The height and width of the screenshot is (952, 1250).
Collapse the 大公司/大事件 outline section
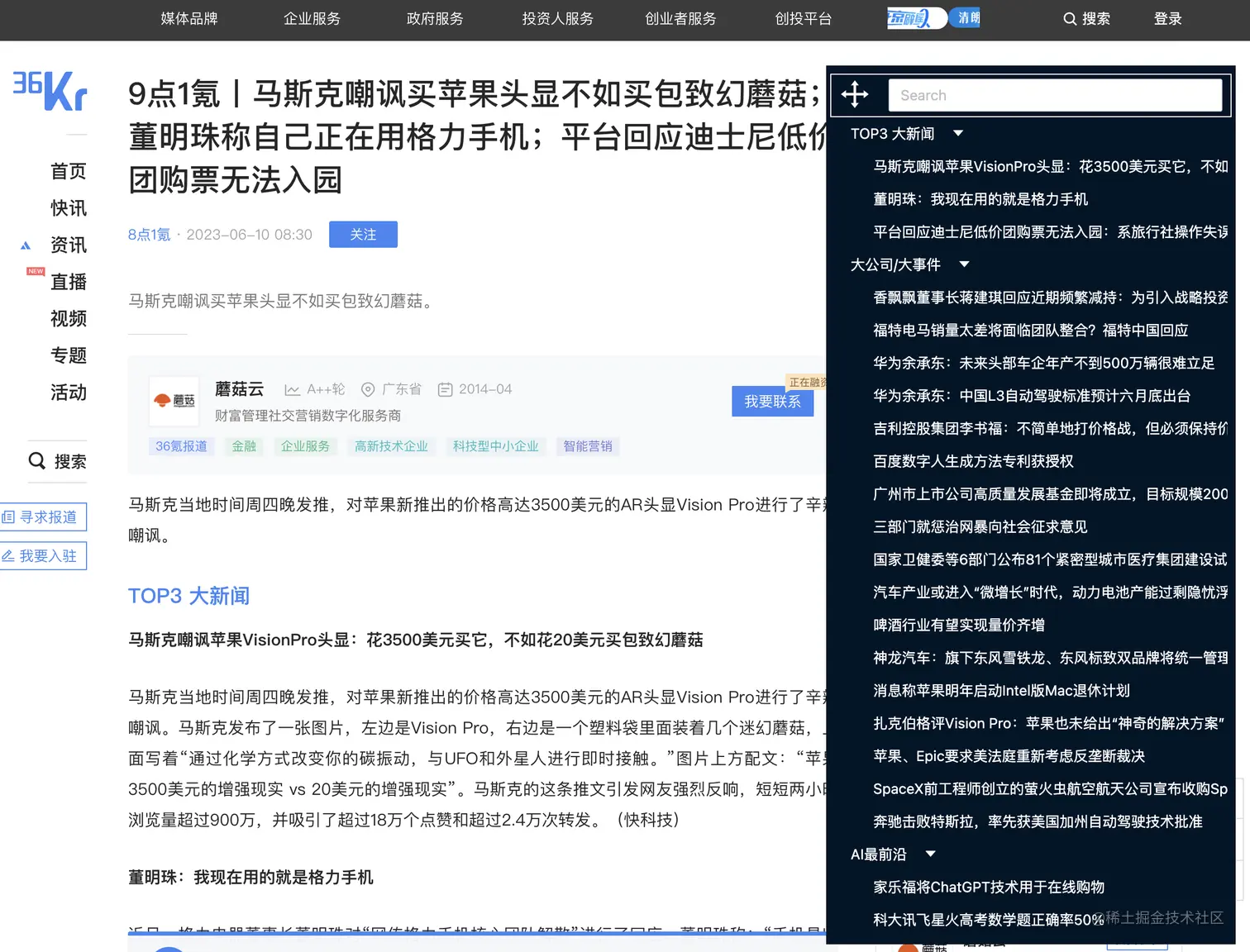tap(964, 264)
